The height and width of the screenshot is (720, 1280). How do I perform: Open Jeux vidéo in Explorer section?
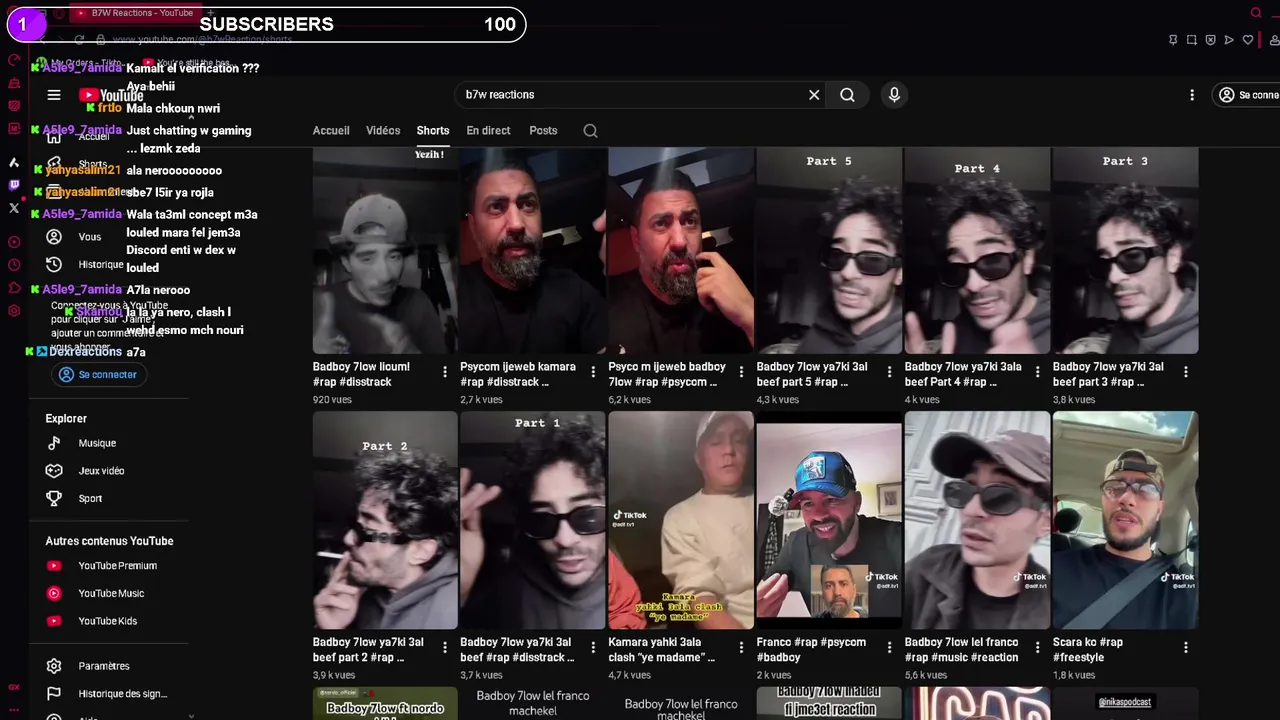101,471
